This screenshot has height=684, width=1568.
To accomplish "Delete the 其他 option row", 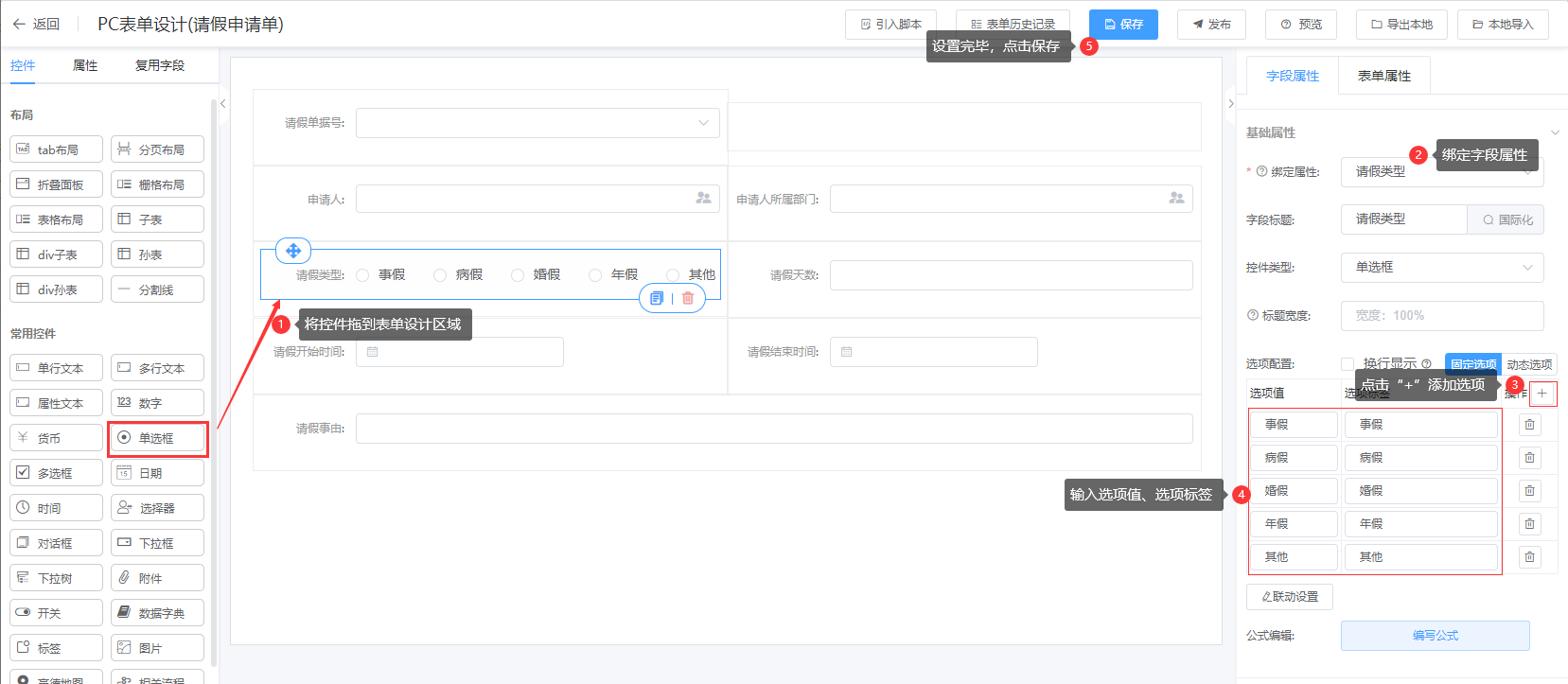I will (x=1529, y=557).
